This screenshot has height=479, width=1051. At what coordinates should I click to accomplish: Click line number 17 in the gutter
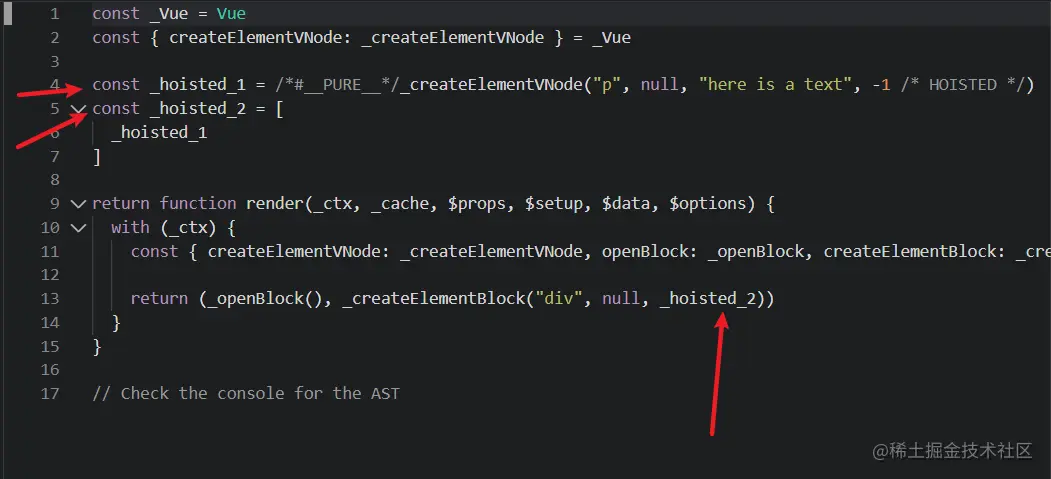pos(50,393)
